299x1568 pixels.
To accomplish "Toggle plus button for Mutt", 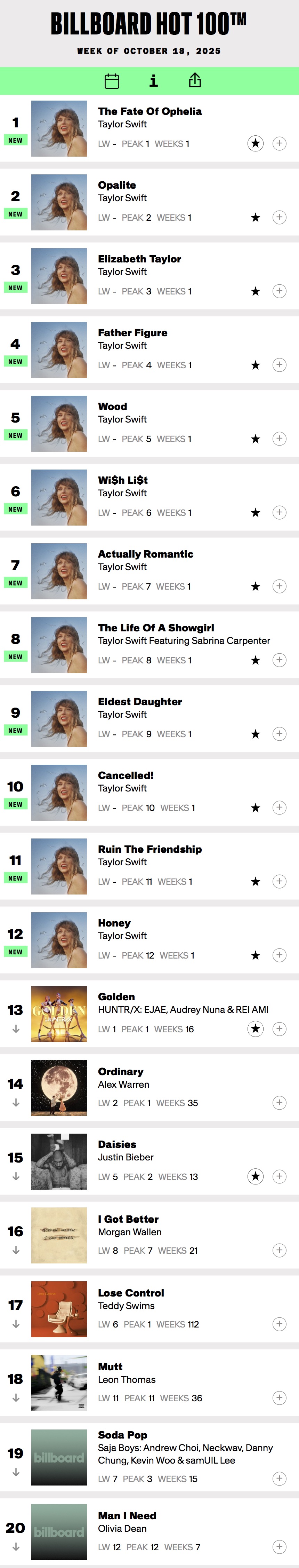I will pyautogui.click(x=279, y=1397).
